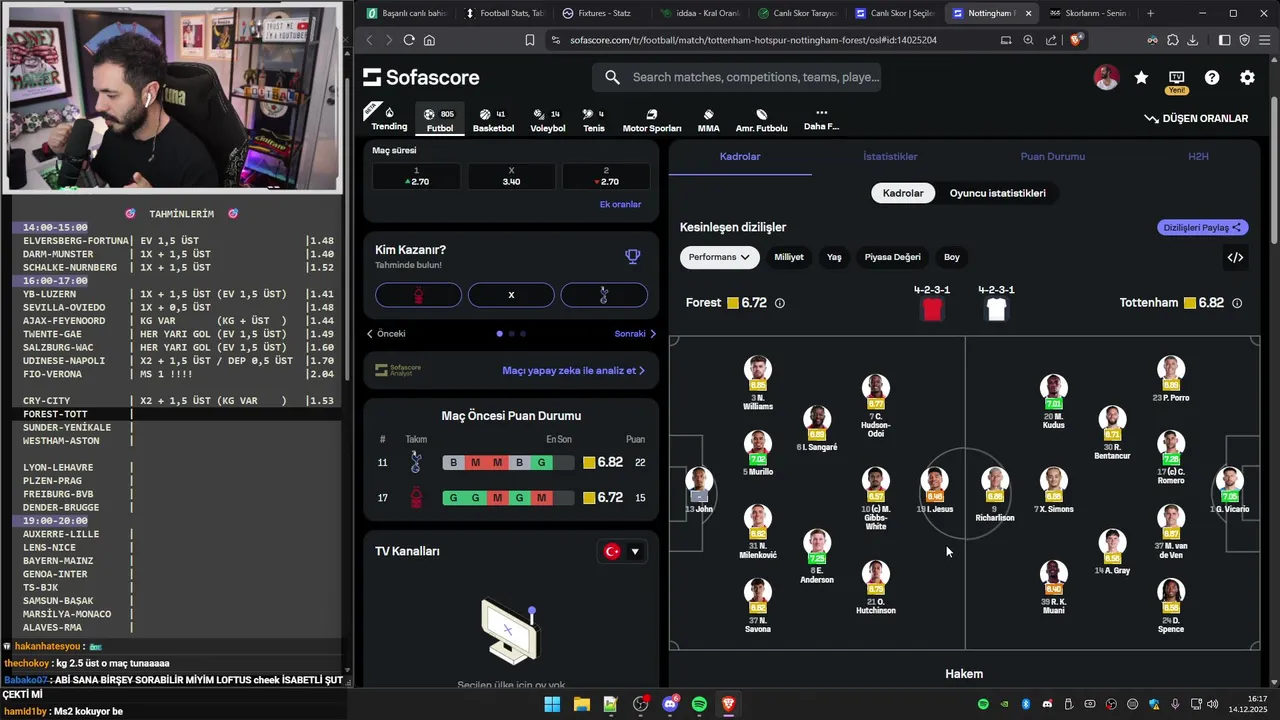Open the Windows Start menu
The height and width of the screenshot is (720, 1280).
tap(552, 704)
